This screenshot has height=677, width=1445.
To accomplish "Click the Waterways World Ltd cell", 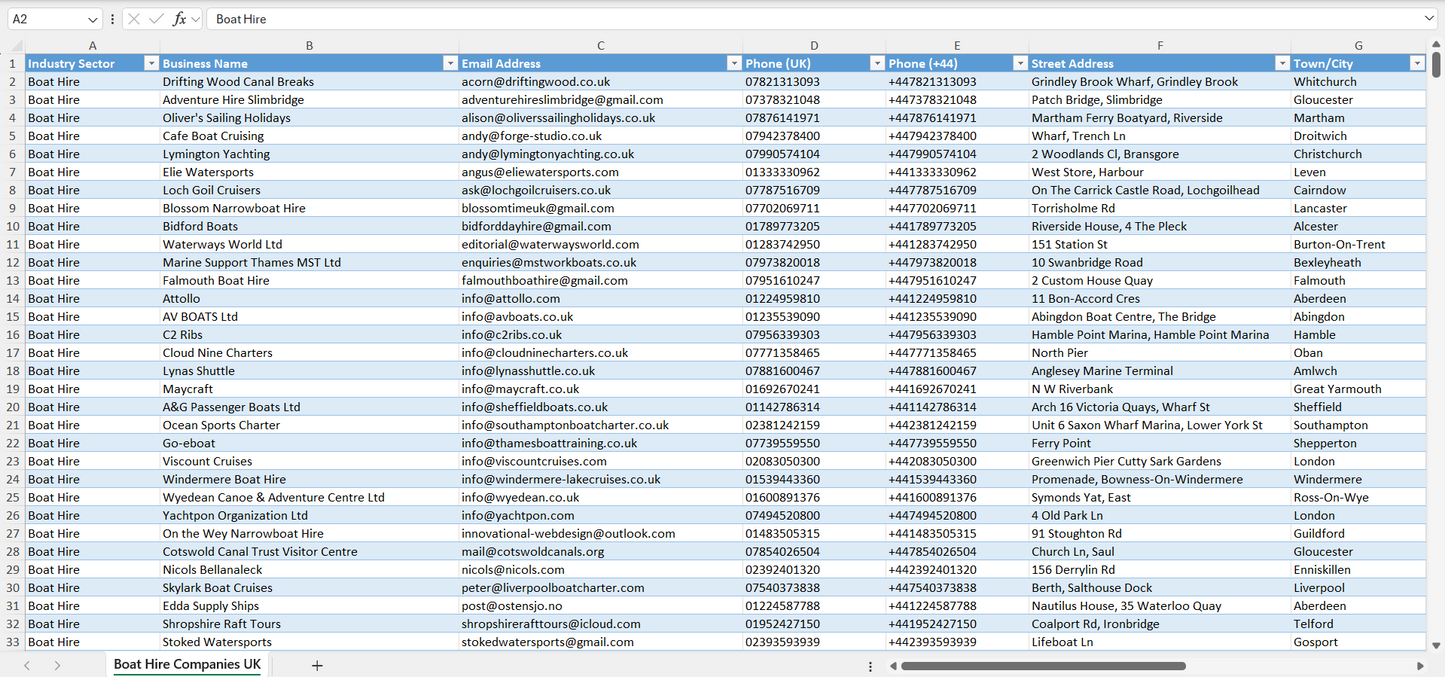I will coord(309,244).
